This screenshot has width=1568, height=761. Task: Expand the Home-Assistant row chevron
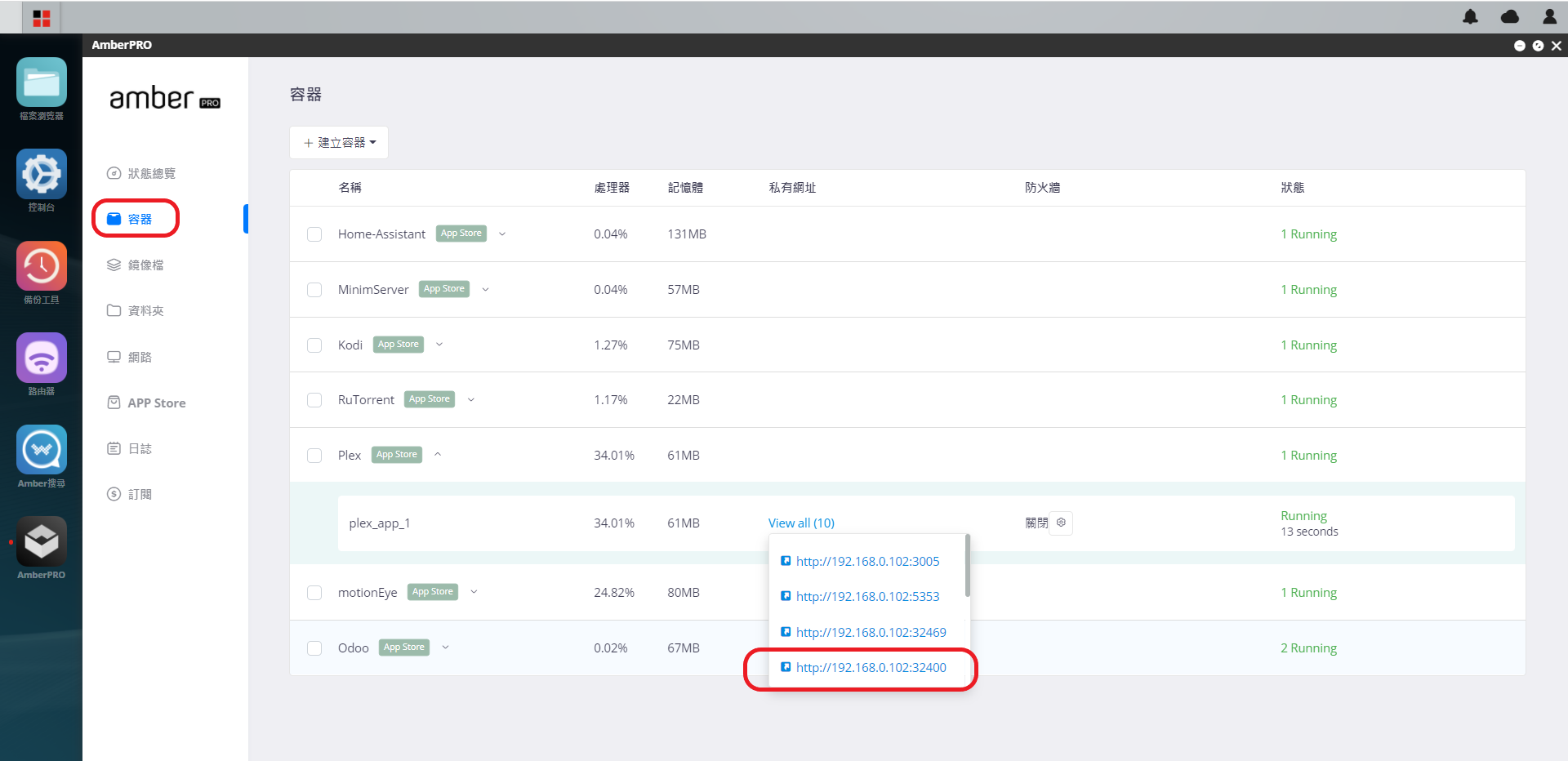point(502,234)
